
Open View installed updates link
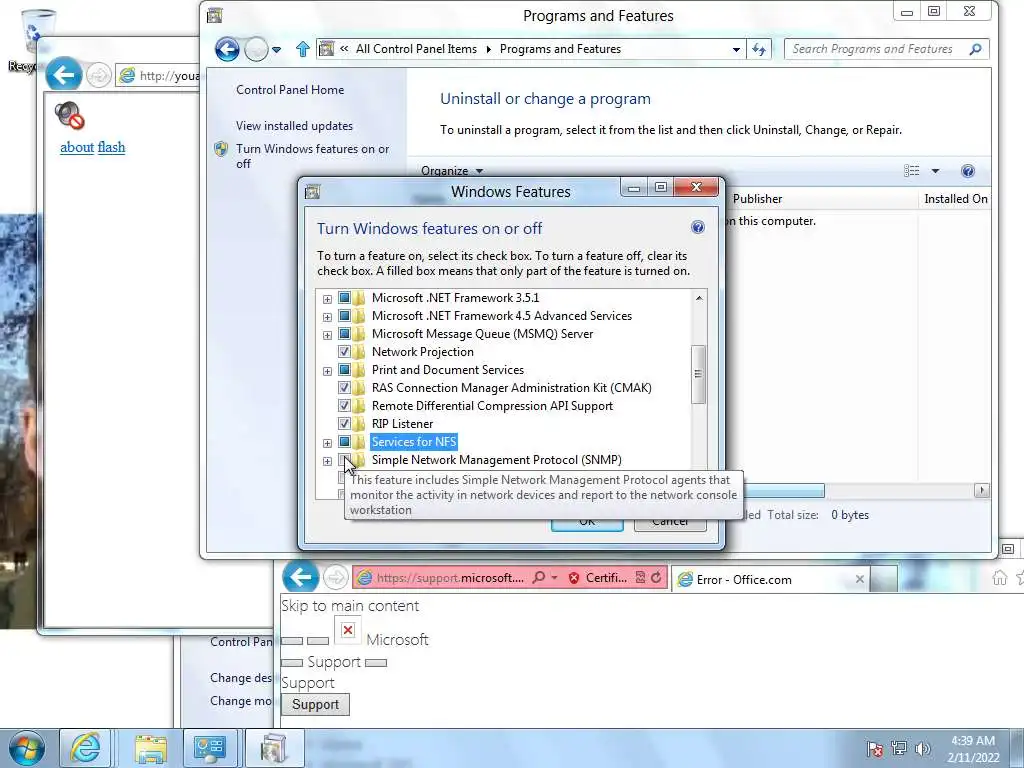(x=295, y=126)
